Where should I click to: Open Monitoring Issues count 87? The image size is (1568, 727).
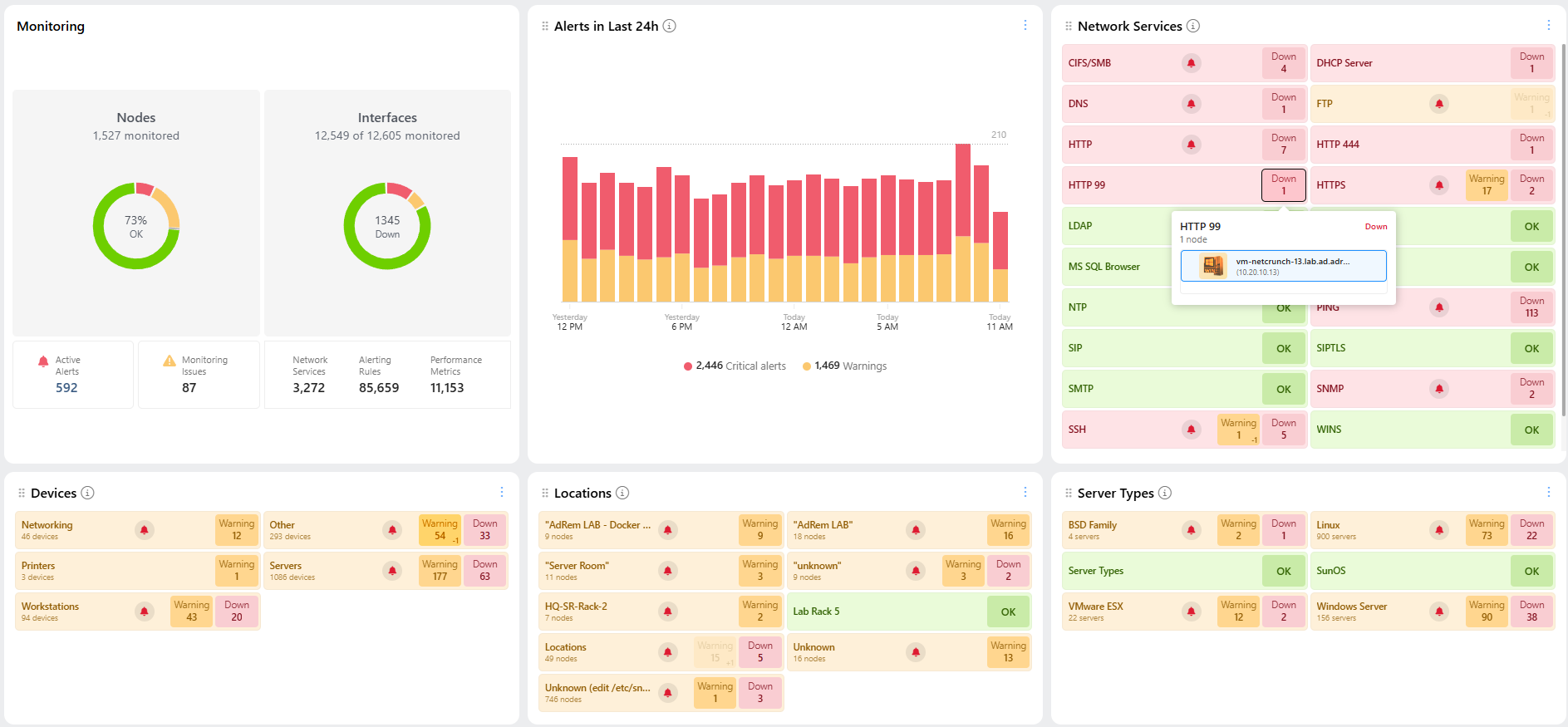[189, 388]
